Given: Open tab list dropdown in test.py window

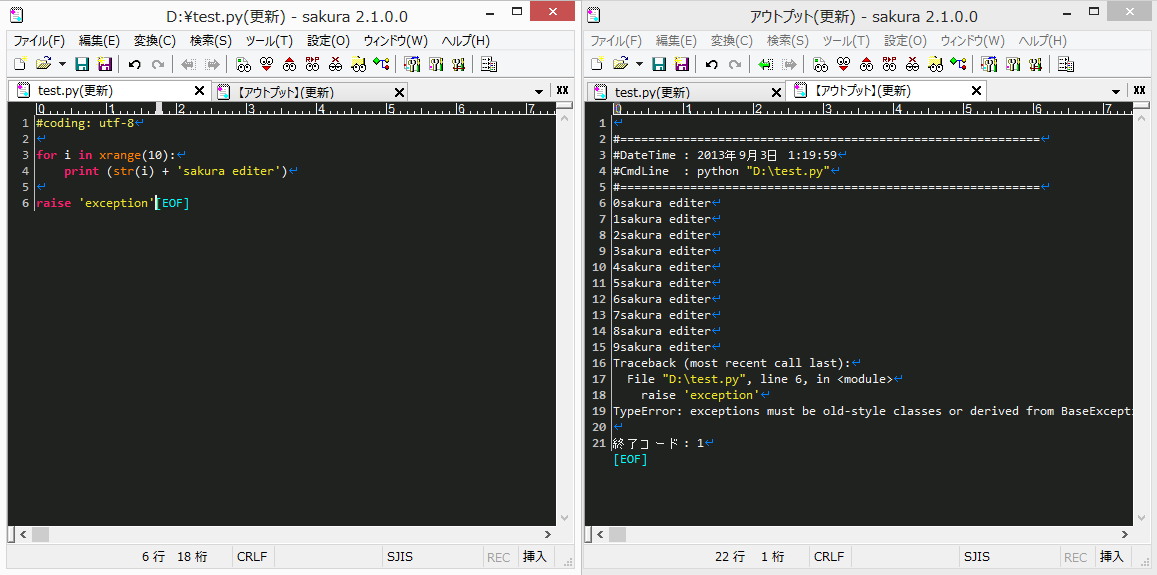Looking at the screenshot, I should (540, 92).
